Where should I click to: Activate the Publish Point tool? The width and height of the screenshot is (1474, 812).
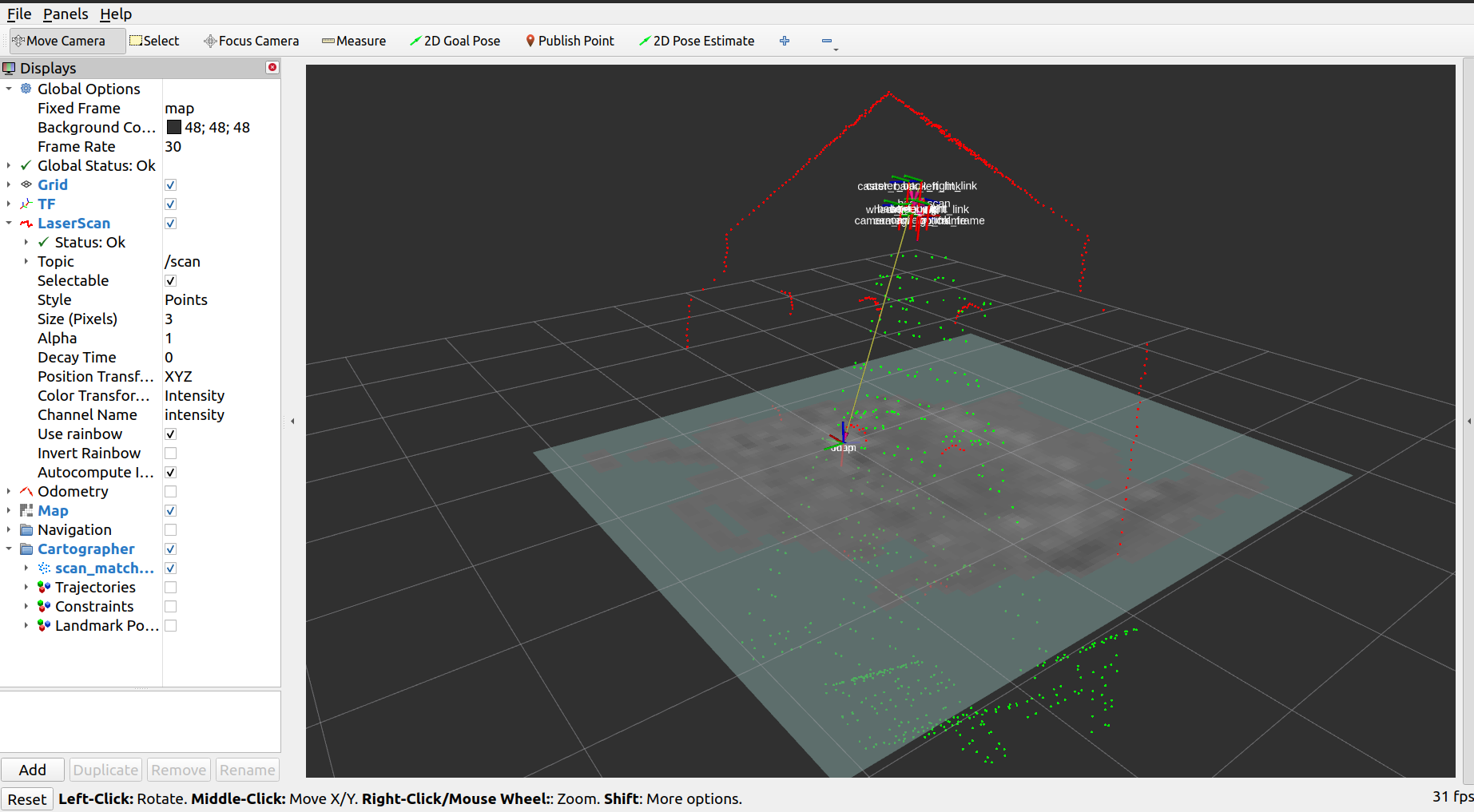pyautogui.click(x=569, y=40)
